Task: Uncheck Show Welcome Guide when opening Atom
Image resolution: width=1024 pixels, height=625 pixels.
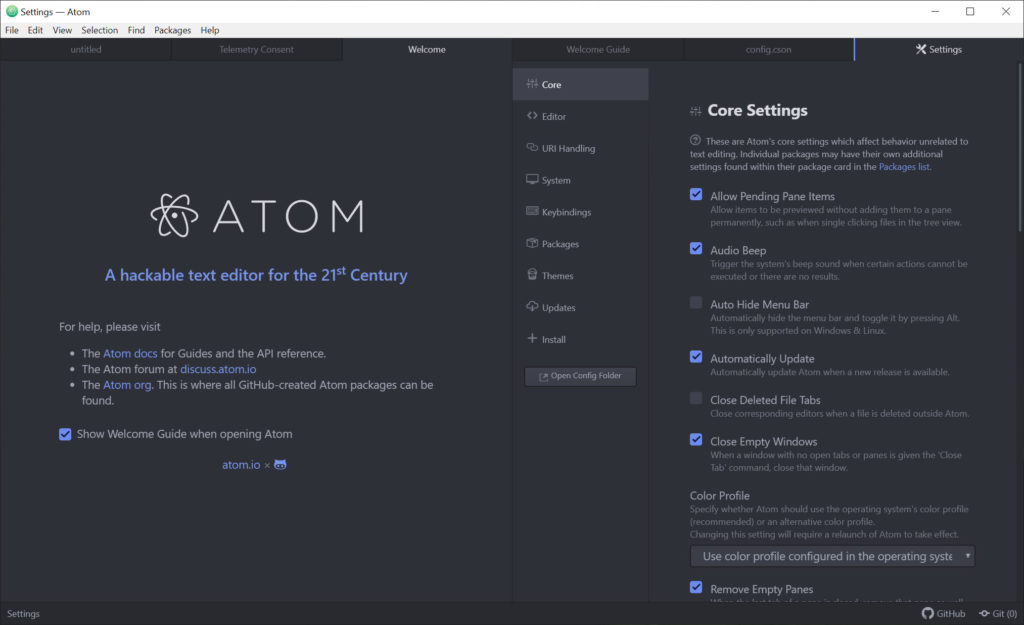Action: (x=65, y=434)
